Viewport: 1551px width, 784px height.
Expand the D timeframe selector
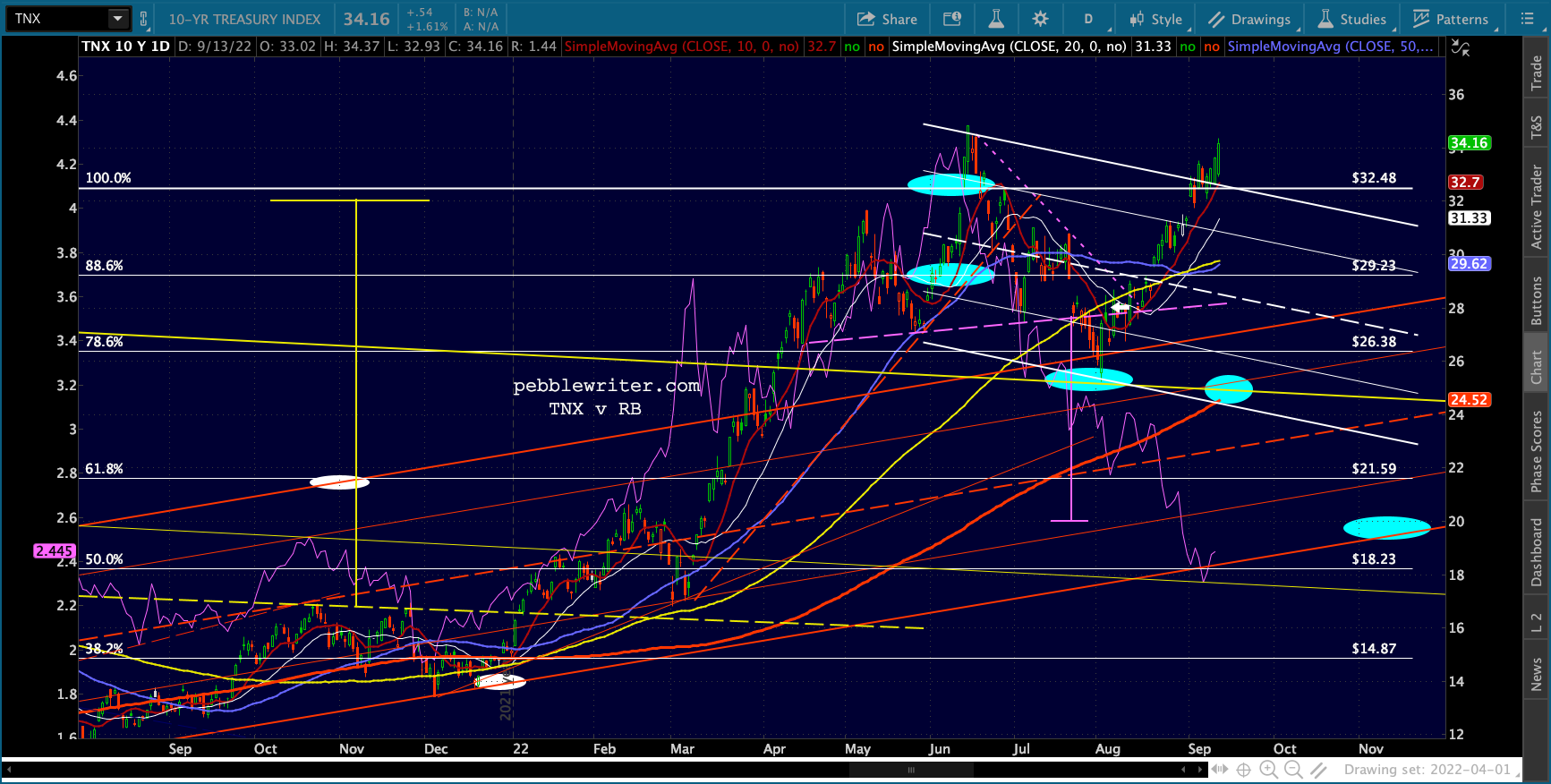pos(1089,19)
